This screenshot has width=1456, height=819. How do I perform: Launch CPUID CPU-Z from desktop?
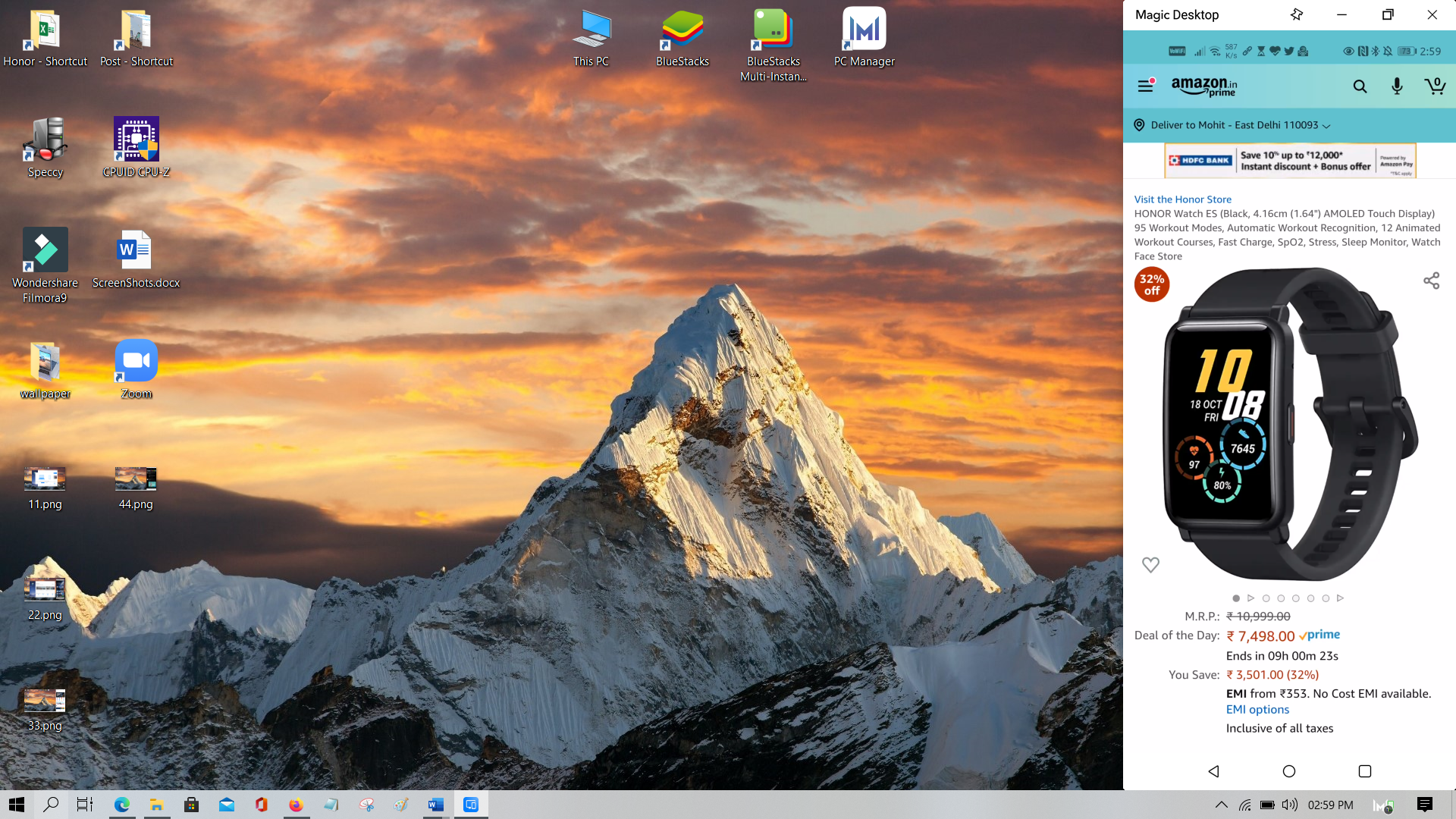136,139
